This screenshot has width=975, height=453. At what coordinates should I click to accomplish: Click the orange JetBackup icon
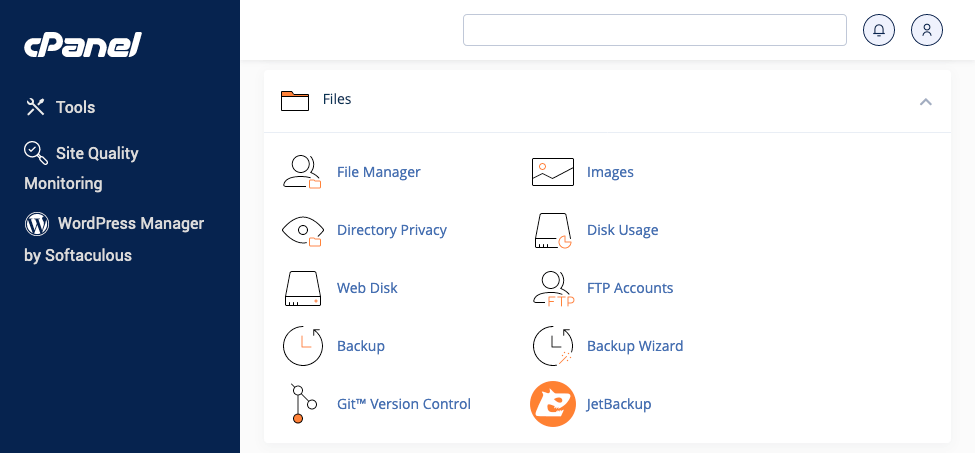553,404
